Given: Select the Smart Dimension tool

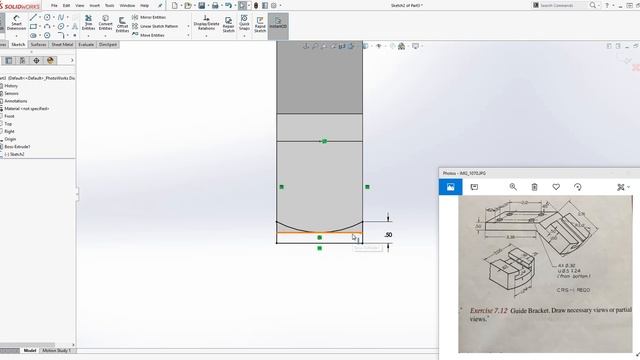Looking at the screenshot, I should click(x=16, y=23).
